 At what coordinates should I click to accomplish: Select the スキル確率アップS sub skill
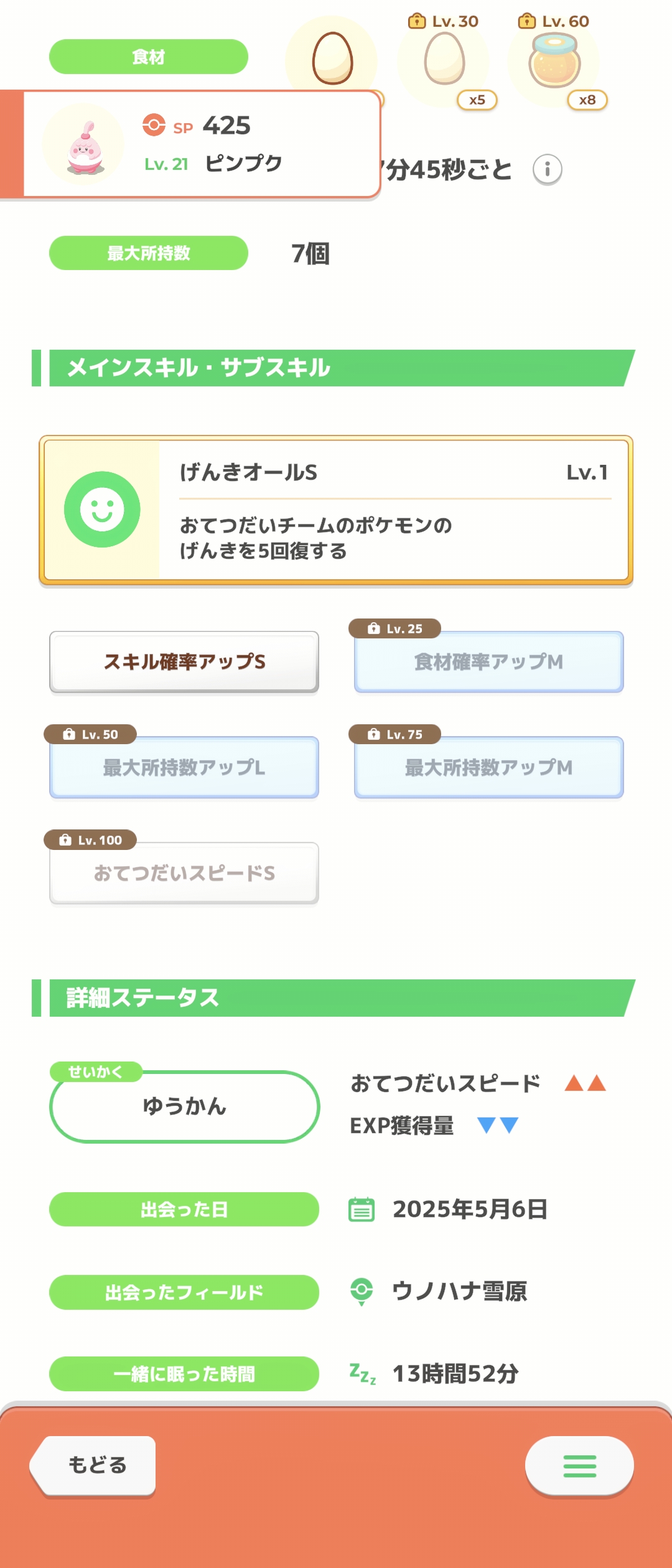coord(184,661)
